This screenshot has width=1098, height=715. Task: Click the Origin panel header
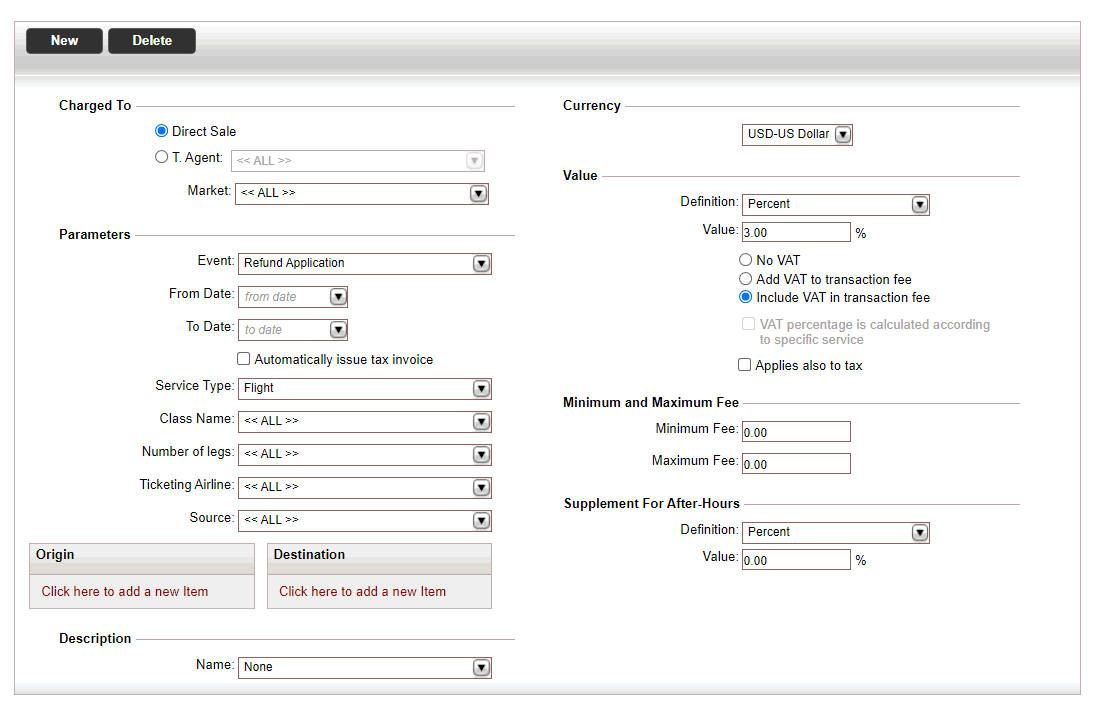click(x=142, y=559)
